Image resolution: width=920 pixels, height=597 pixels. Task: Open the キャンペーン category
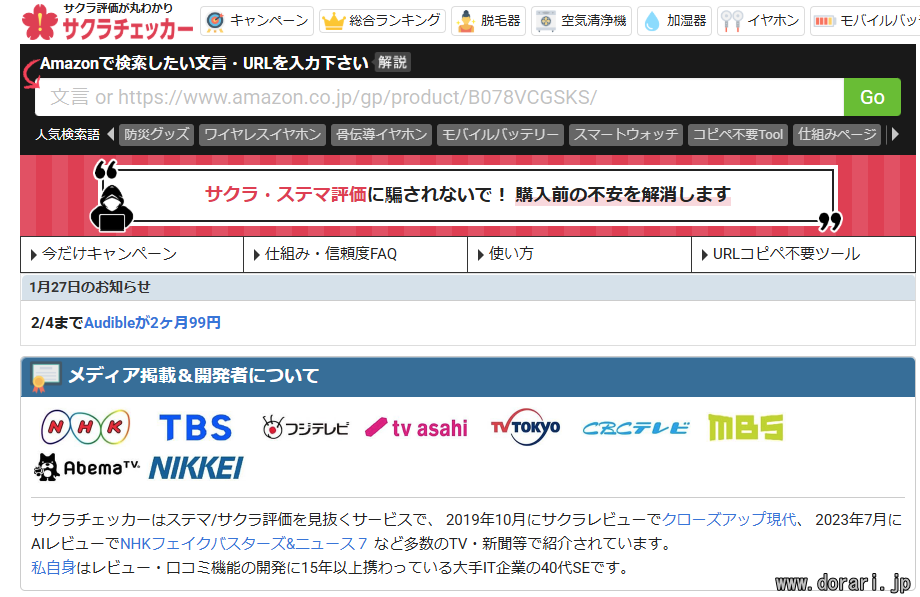pos(257,21)
